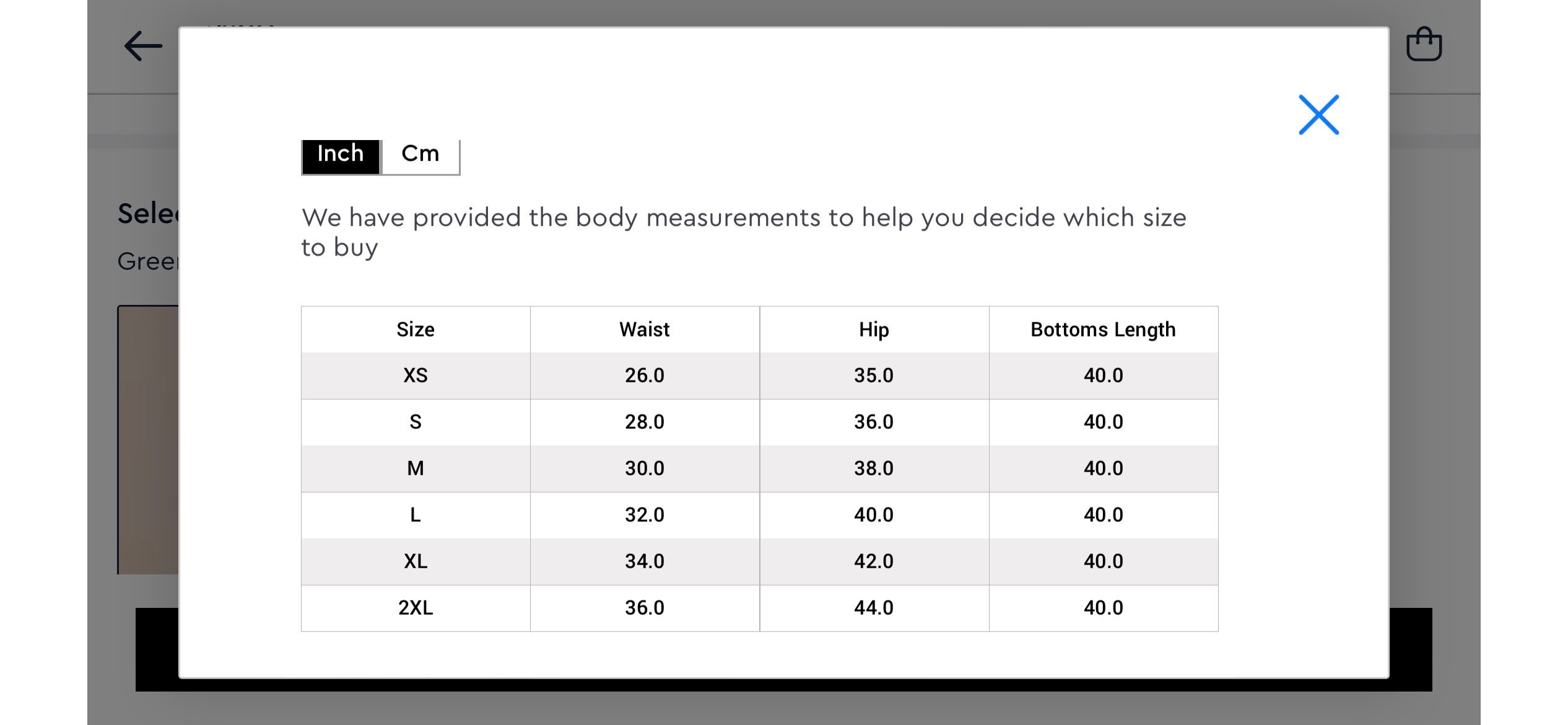1568x725 pixels.
Task: Click the Bottoms Length column header
Action: 1103,330
